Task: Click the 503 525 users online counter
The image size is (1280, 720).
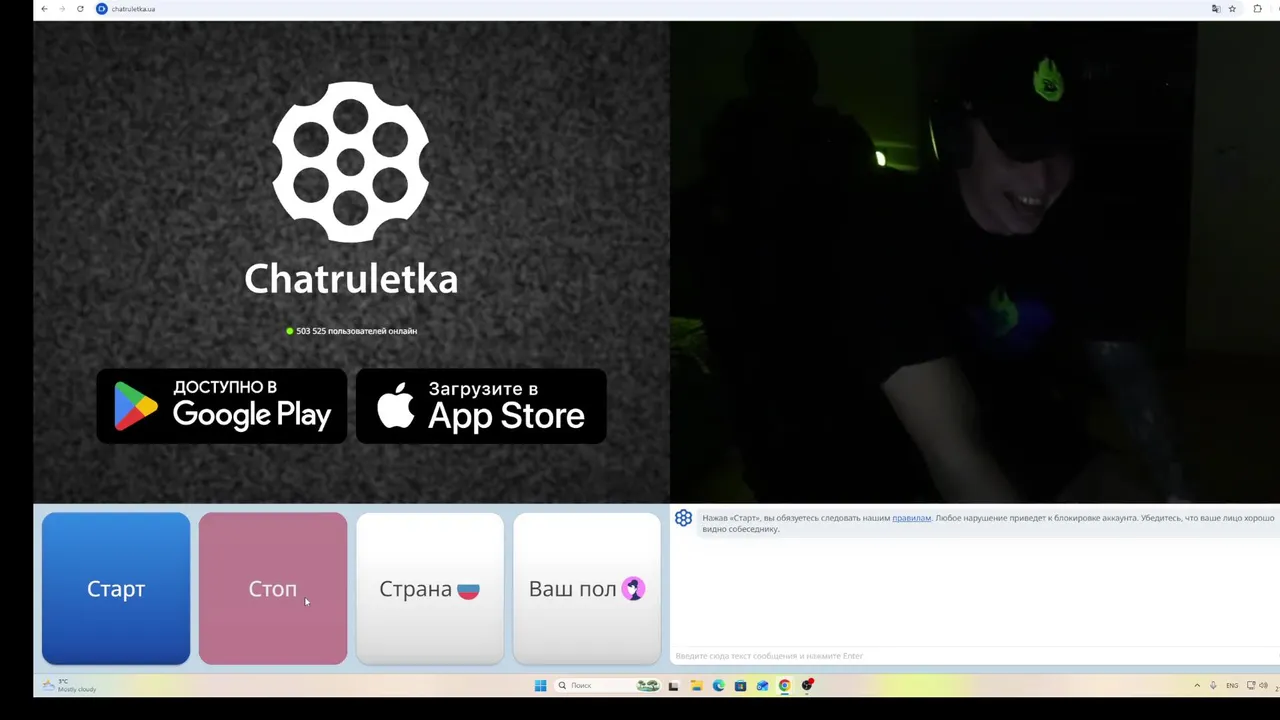Action: 351,331
